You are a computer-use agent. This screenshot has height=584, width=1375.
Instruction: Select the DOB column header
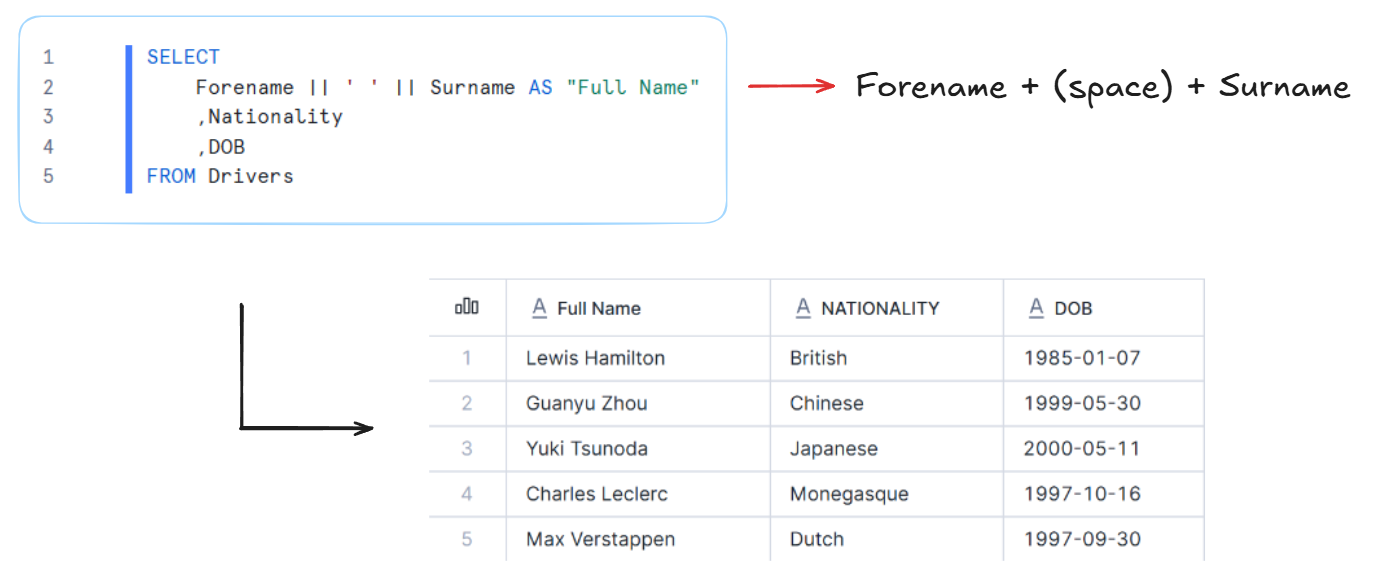tap(1073, 309)
